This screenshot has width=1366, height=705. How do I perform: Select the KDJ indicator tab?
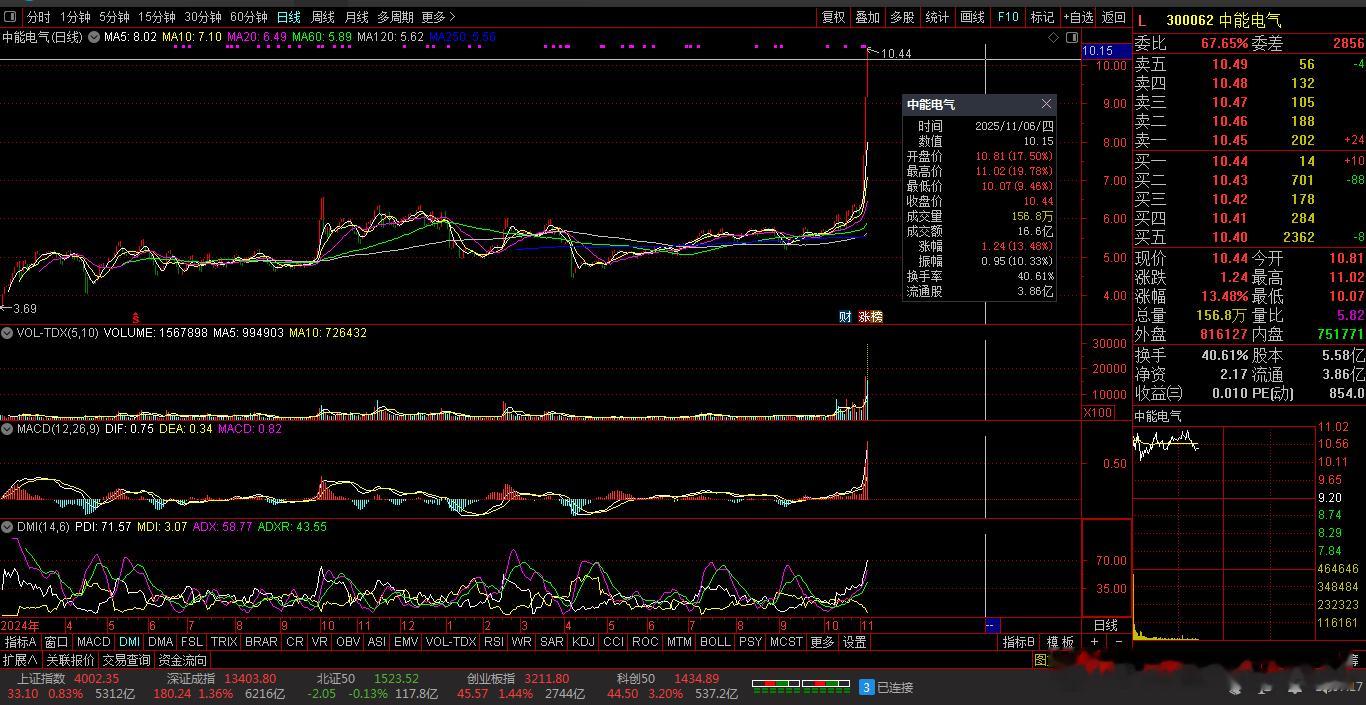point(583,642)
